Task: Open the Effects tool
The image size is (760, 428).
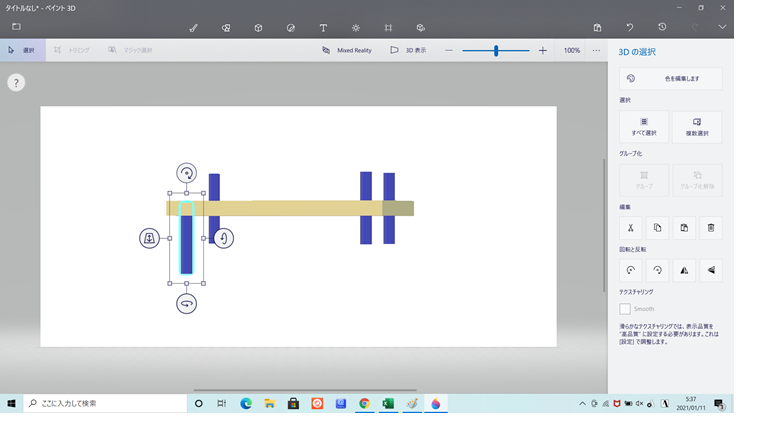Action: click(356, 28)
